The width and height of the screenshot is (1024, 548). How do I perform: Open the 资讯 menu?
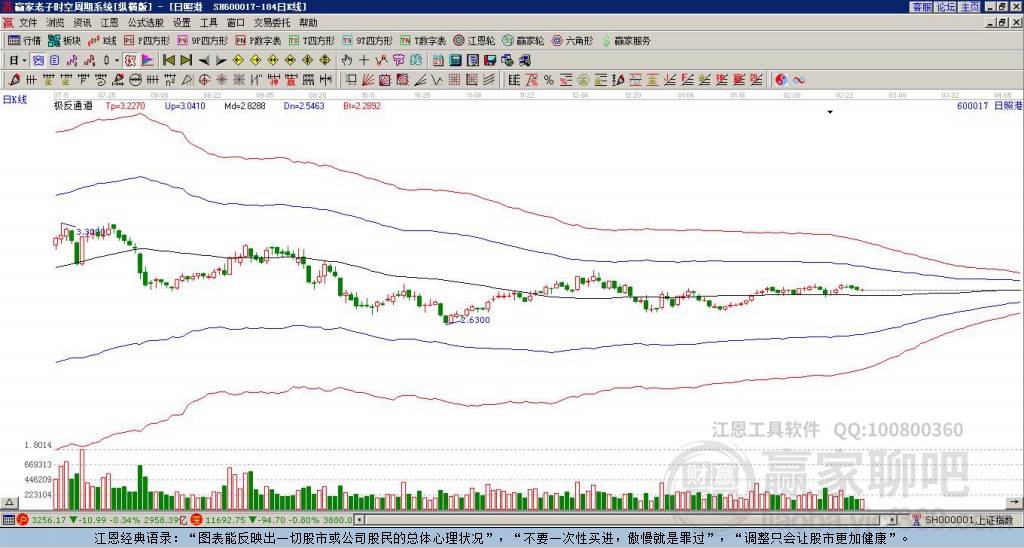point(82,23)
